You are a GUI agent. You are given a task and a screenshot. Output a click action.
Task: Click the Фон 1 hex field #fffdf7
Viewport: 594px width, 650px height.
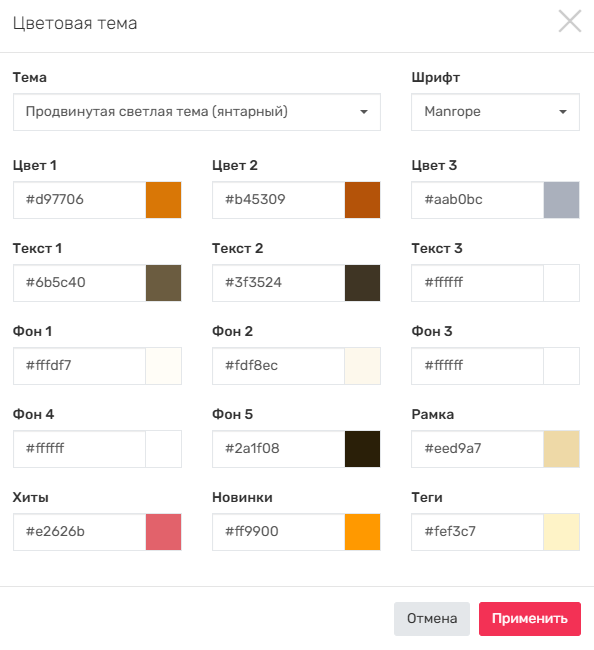click(x=80, y=366)
